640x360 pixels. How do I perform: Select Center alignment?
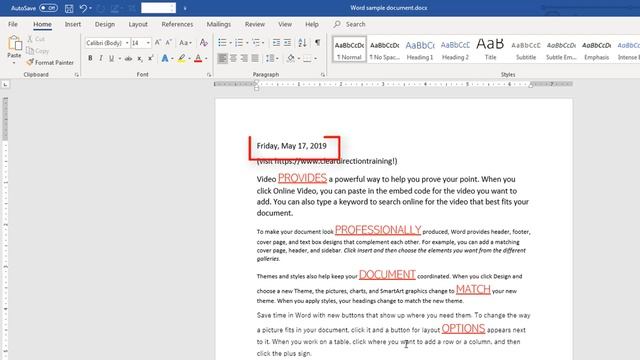233,59
